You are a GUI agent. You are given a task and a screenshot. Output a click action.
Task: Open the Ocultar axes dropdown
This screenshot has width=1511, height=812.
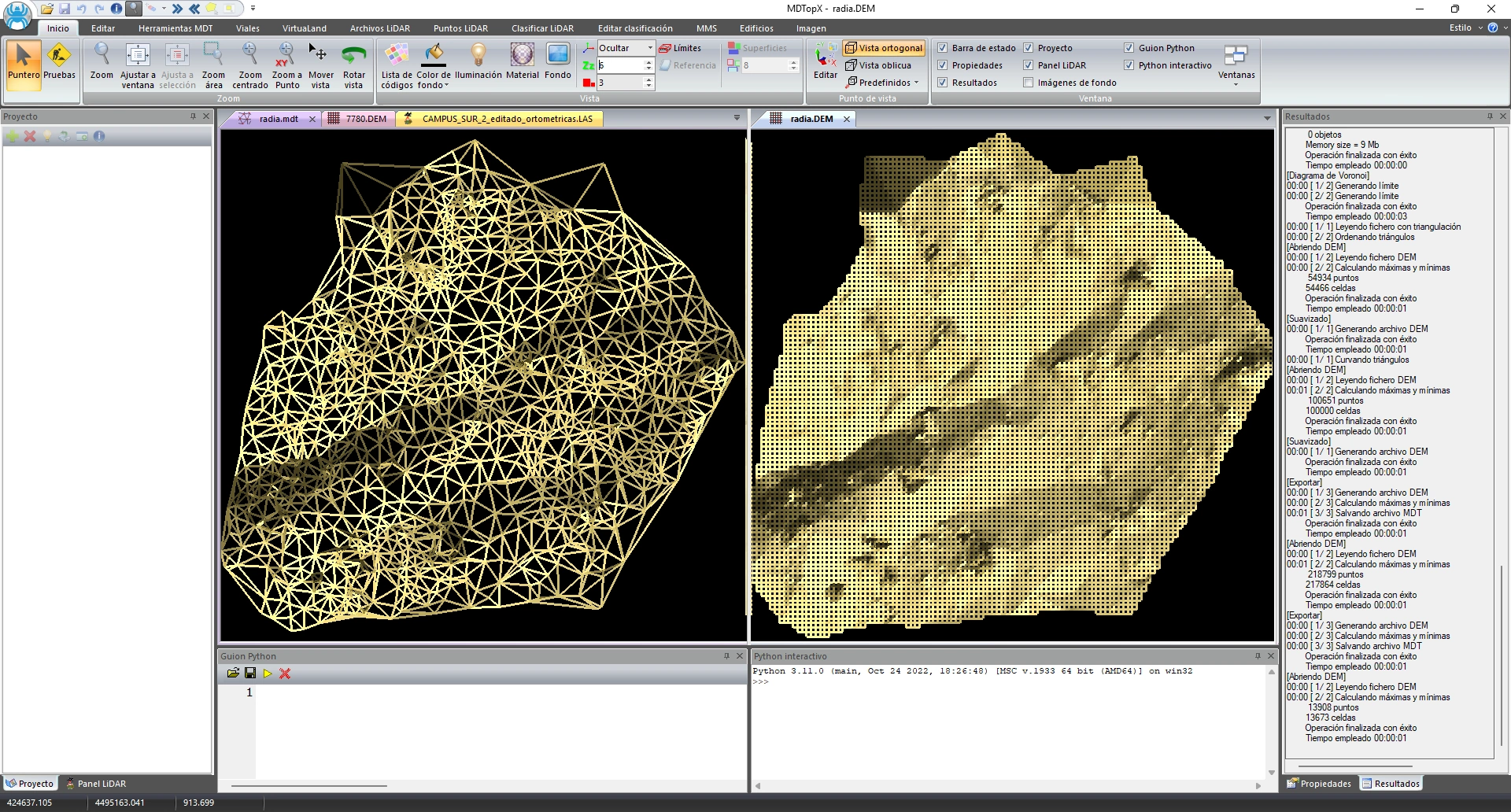pos(650,48)
